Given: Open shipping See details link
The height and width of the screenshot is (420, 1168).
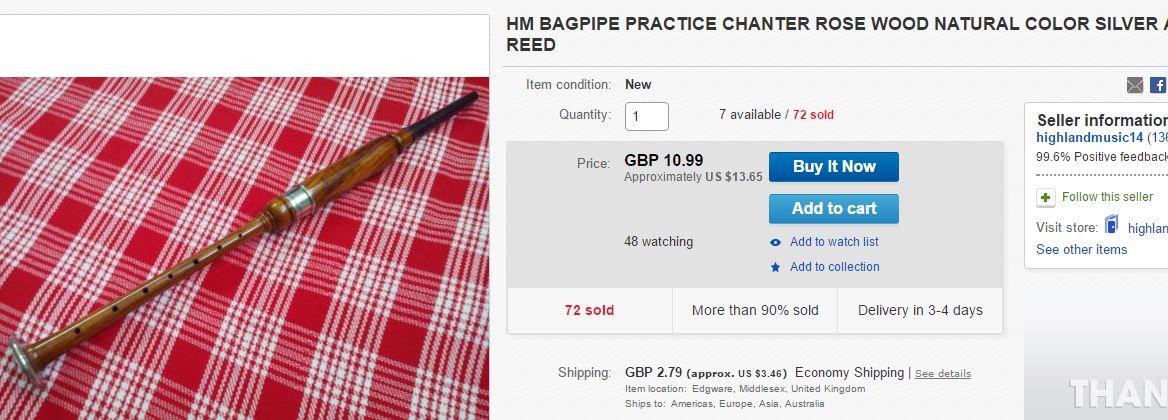Looking at the screenshot, I should click(942, 374).
